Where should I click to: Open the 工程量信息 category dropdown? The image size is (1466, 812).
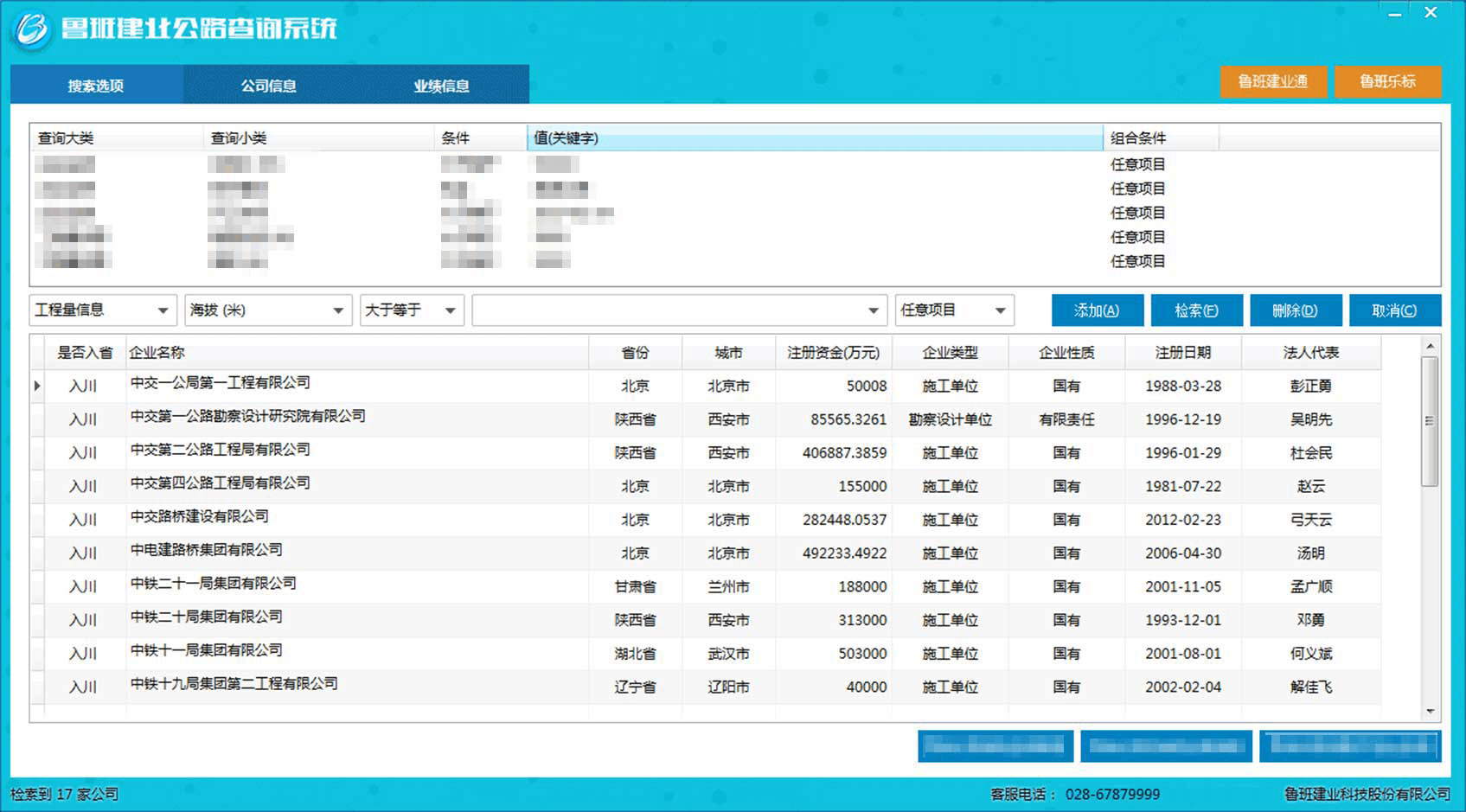103,310
